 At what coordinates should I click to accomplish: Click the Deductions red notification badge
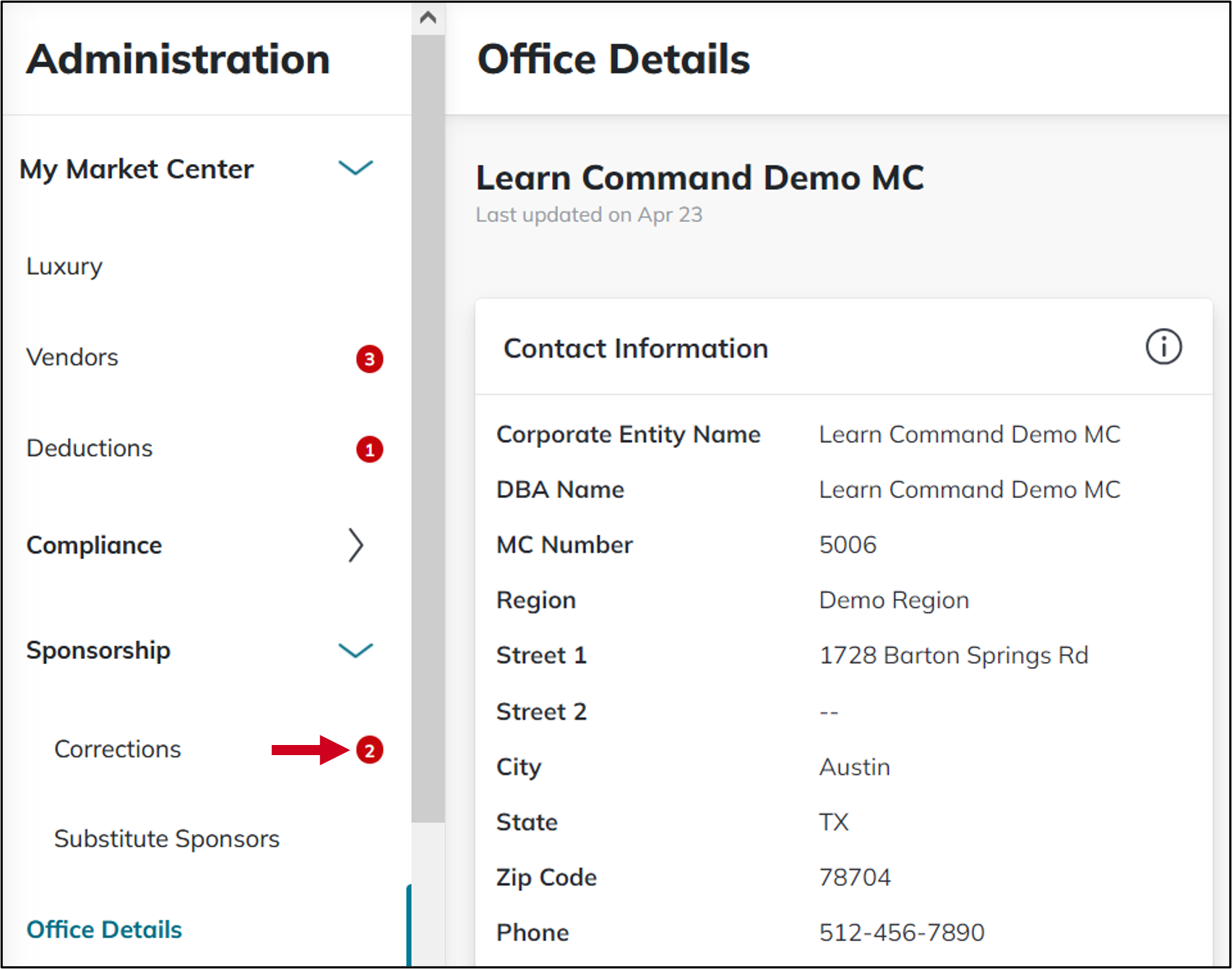click(x=369, y=449)
